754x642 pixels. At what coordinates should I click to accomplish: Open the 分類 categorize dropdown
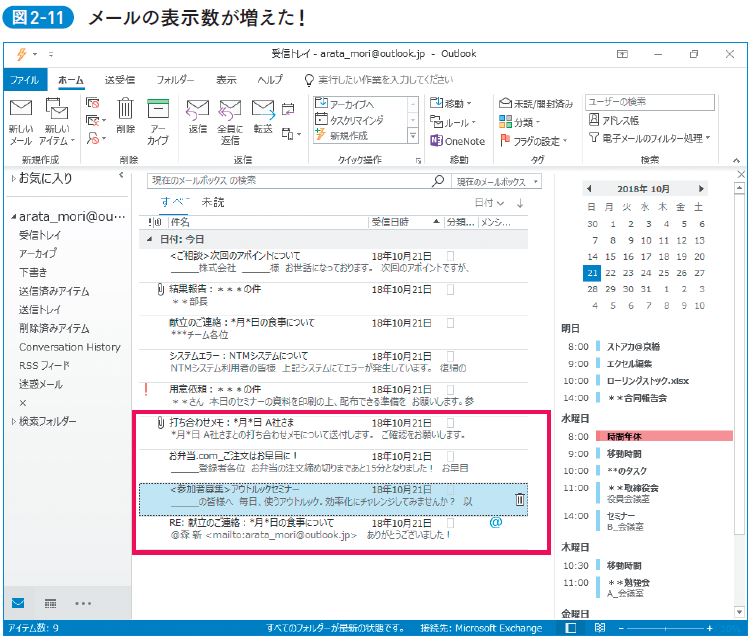point(519,122)
